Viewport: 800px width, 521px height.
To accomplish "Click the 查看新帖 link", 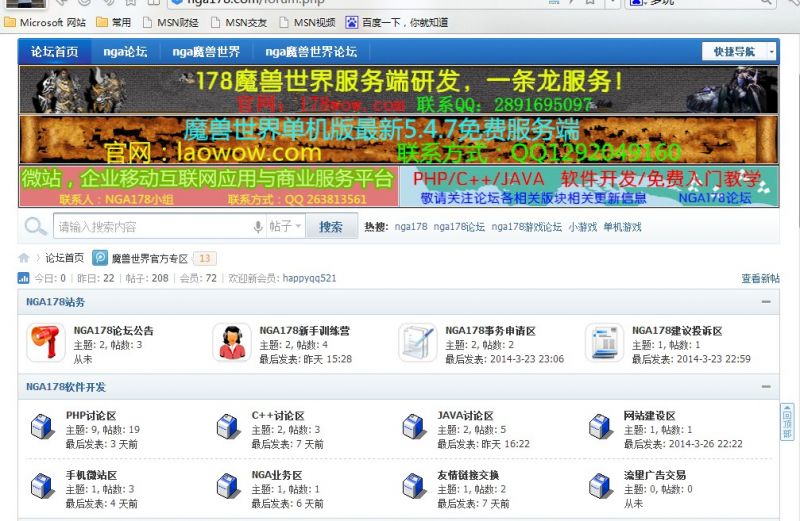I will click(760, 278).
